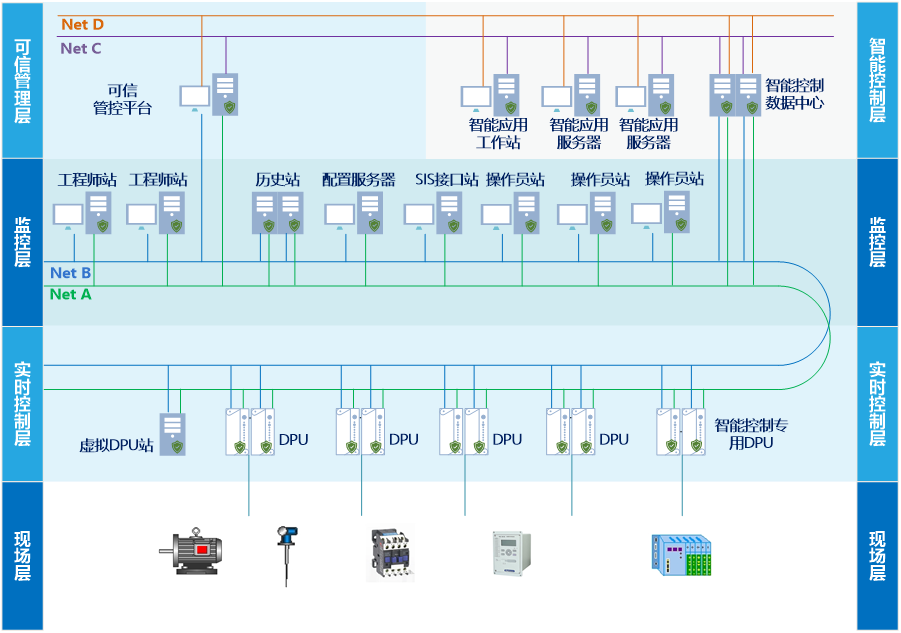Select the Net A network label
Image resolution: width=901 pixels, height=633 pixels.
click(71, 294)
